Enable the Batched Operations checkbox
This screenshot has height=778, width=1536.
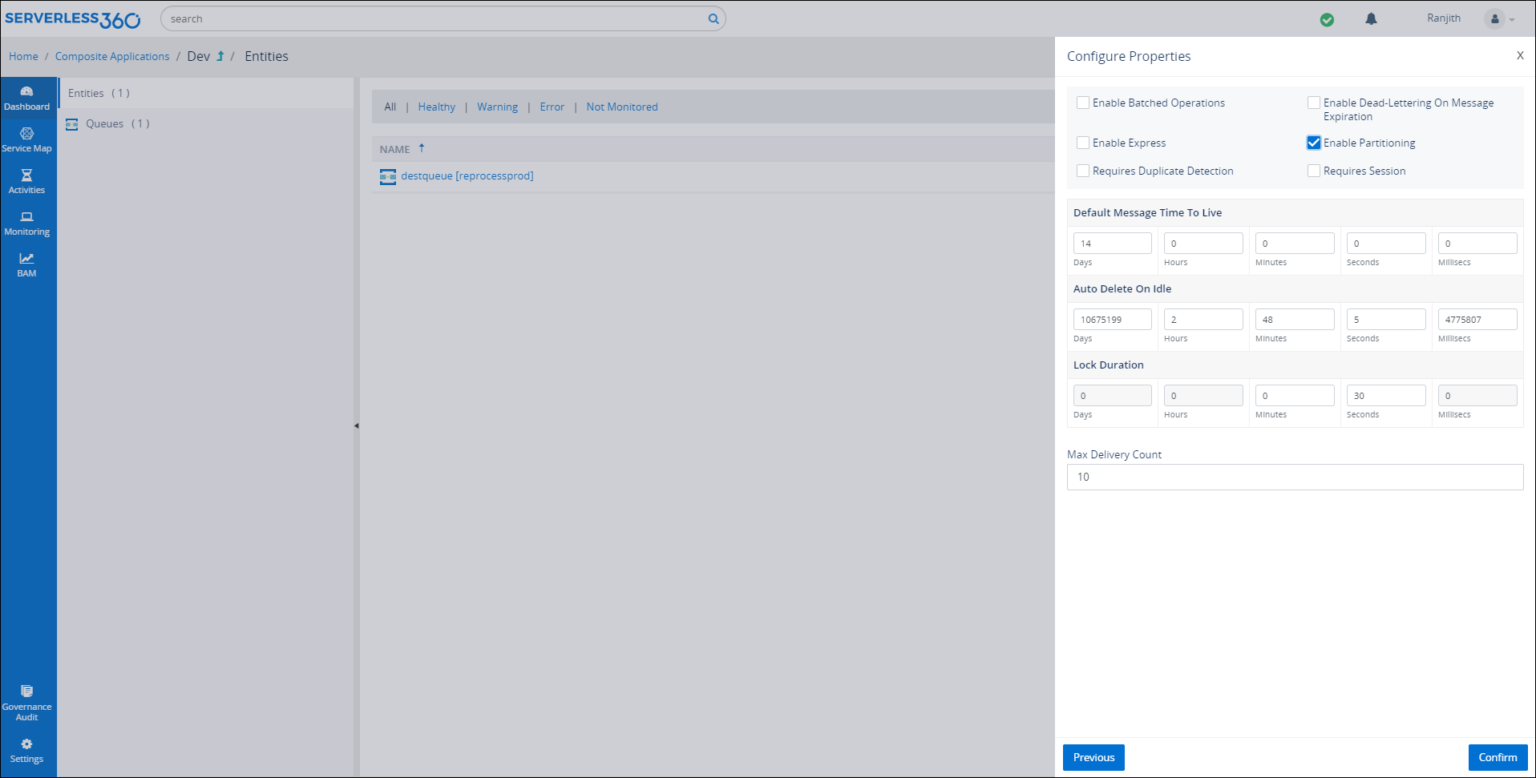(x=1083, y=102)
